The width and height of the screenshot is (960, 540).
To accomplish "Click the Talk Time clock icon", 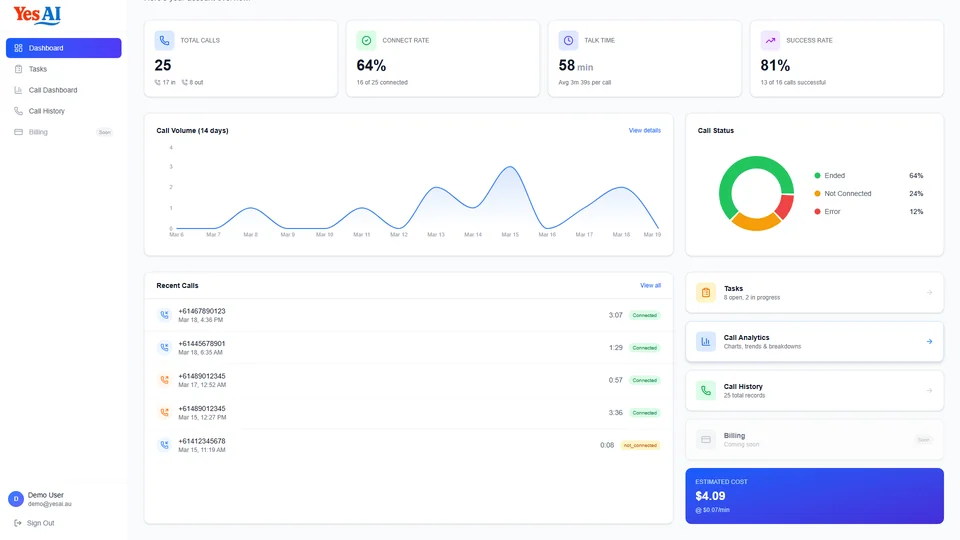I will (x=568, y=40).
